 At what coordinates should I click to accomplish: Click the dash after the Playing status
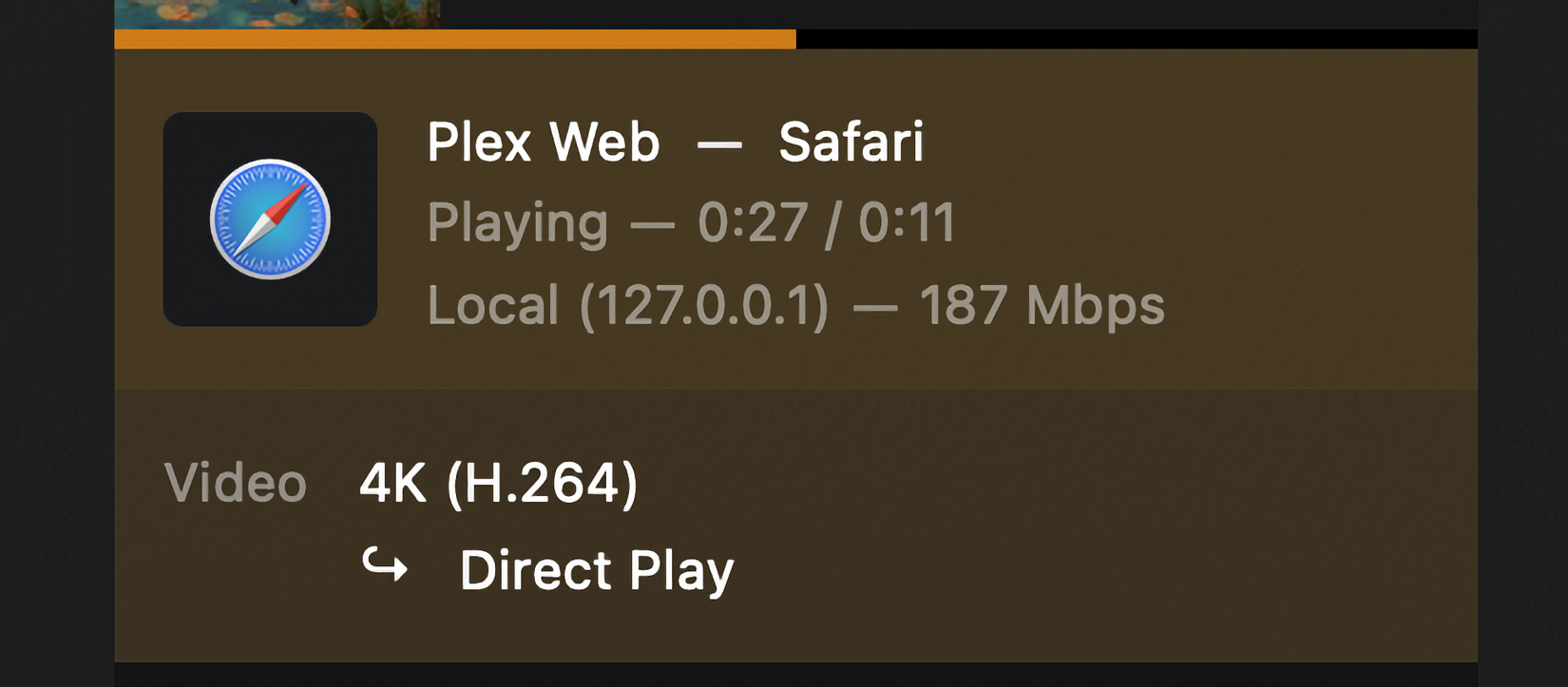click(x=653, y=226)
